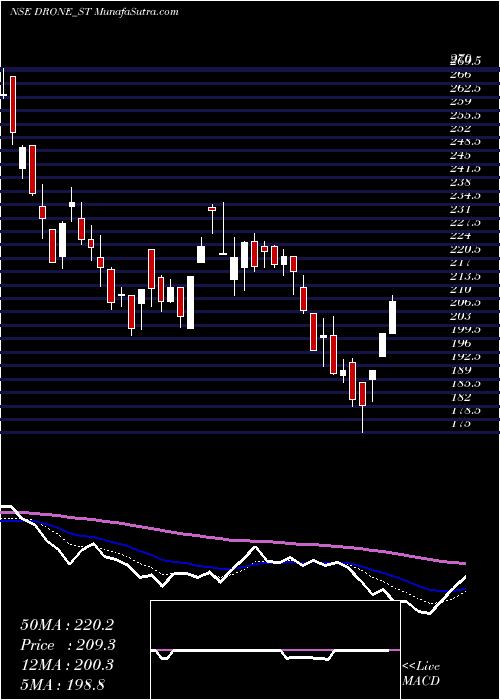
Task: Select the 262.5 price axis label
Action: pyautogui.click(x=465, y=88)
